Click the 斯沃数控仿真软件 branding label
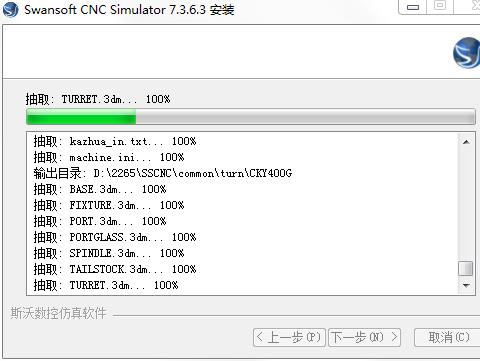480x361 pixels. pos(58,313)
